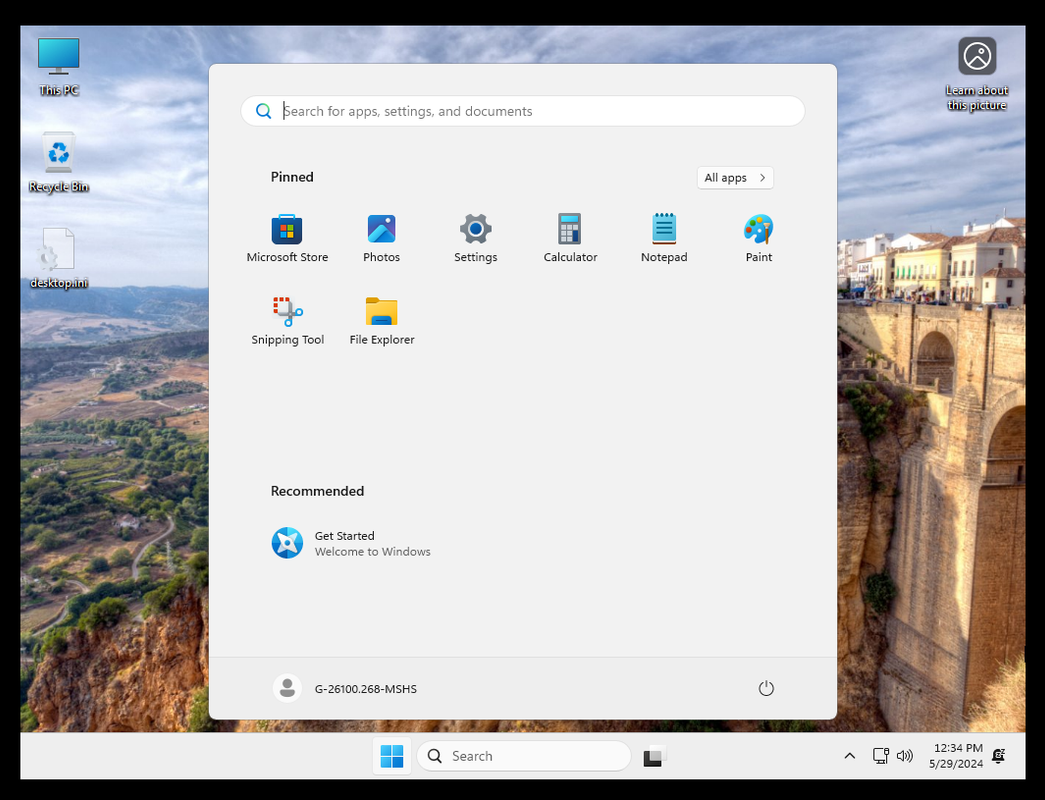
Task: Click the power button icon
Action: pyautogui.click(x=766, y=688)
